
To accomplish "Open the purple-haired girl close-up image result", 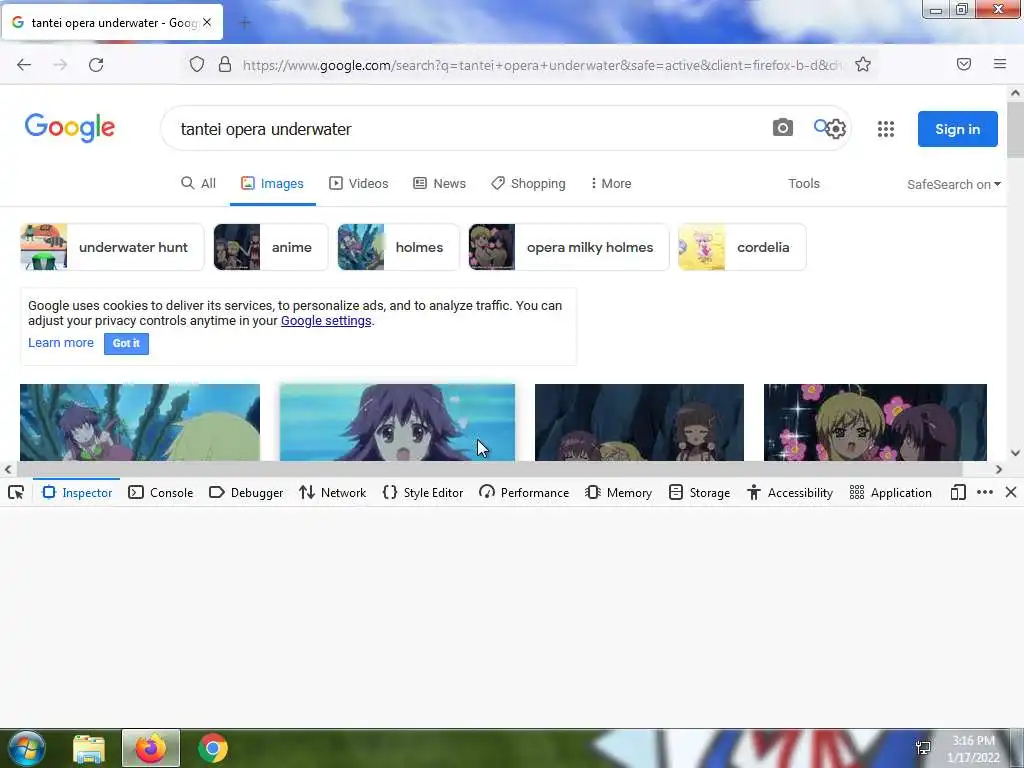I will click(x=397, y=423).
